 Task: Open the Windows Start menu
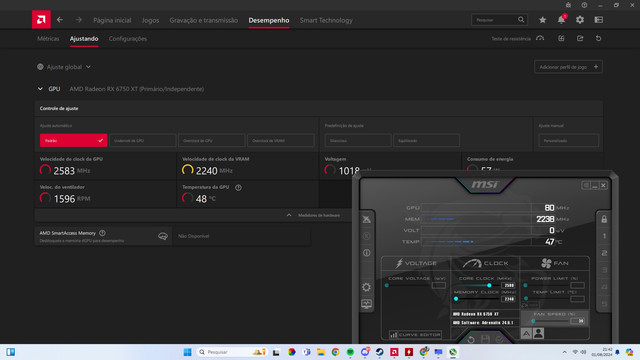point(187,352)
